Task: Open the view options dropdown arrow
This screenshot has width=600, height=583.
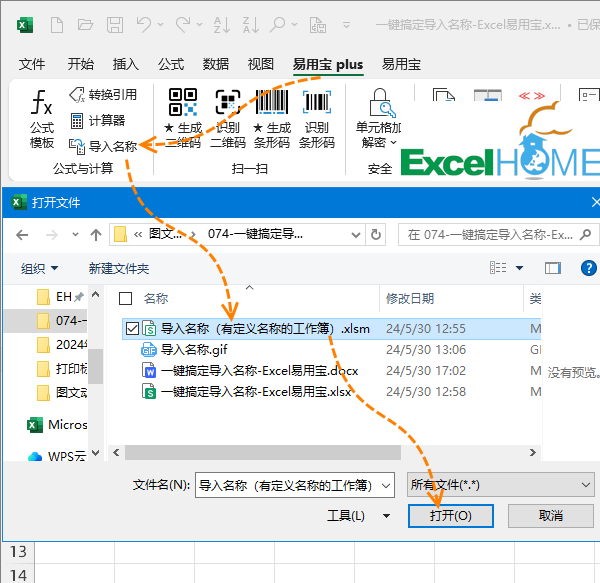Action: tap(519, 268)
